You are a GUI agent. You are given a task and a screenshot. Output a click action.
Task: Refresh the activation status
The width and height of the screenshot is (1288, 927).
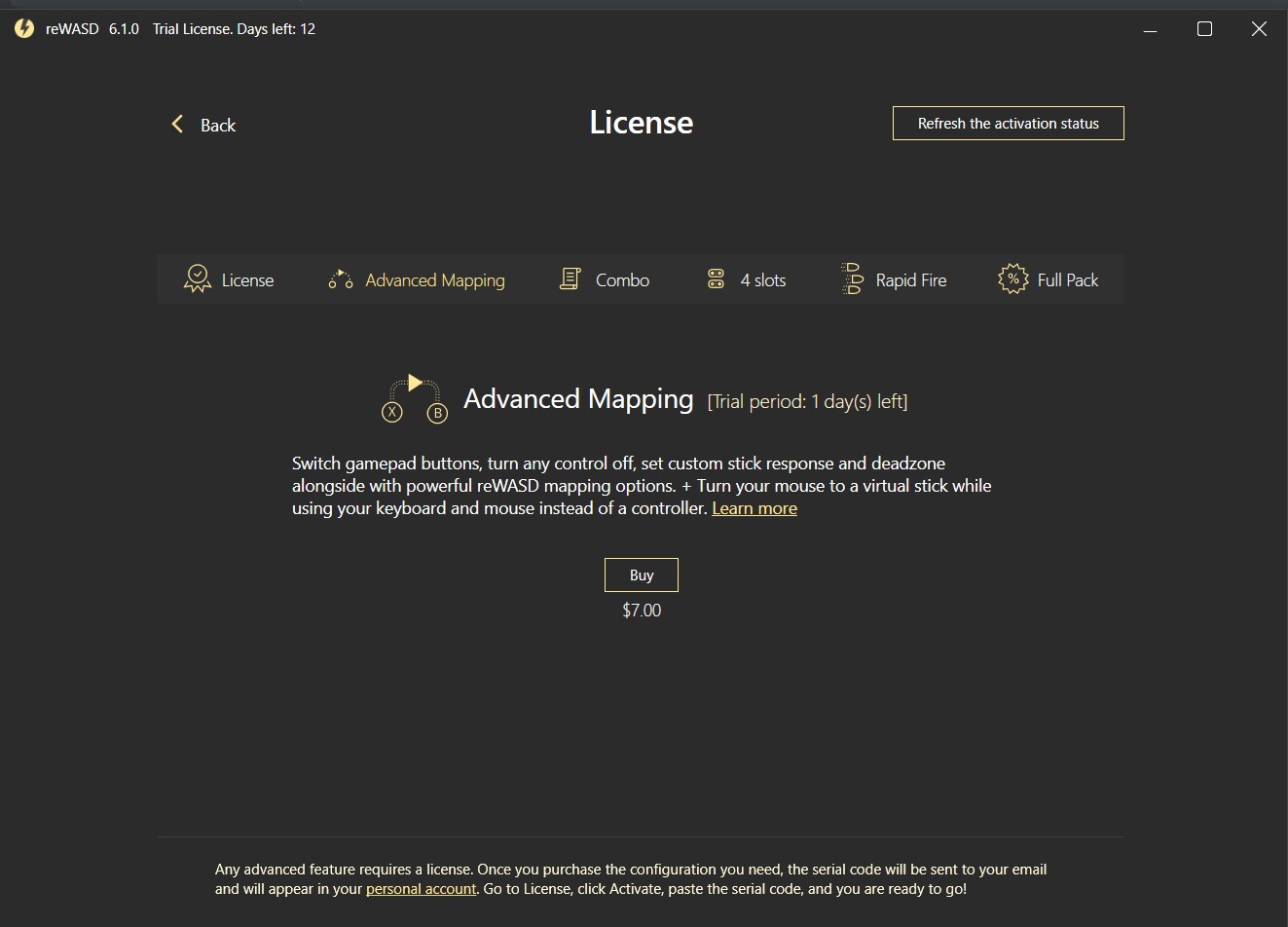pyautogui.click(x=1009, y=124)
